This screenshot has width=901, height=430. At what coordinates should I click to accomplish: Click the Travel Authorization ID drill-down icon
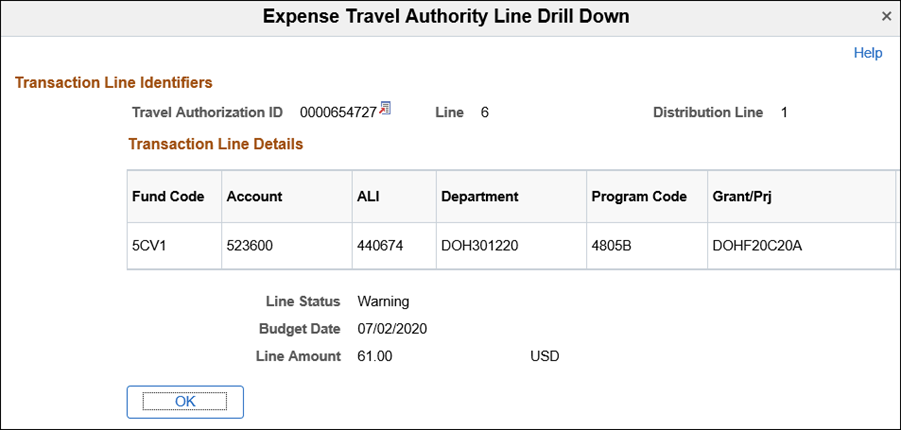tap(386, 108)
